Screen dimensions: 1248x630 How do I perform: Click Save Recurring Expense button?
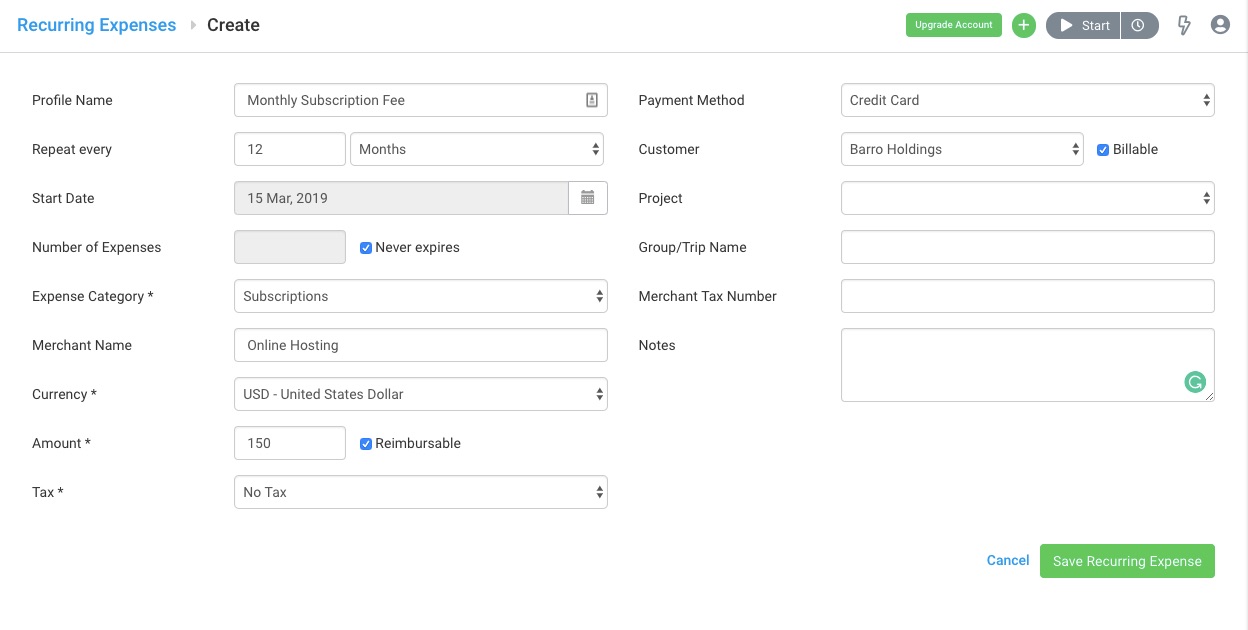pos(1127,561)
